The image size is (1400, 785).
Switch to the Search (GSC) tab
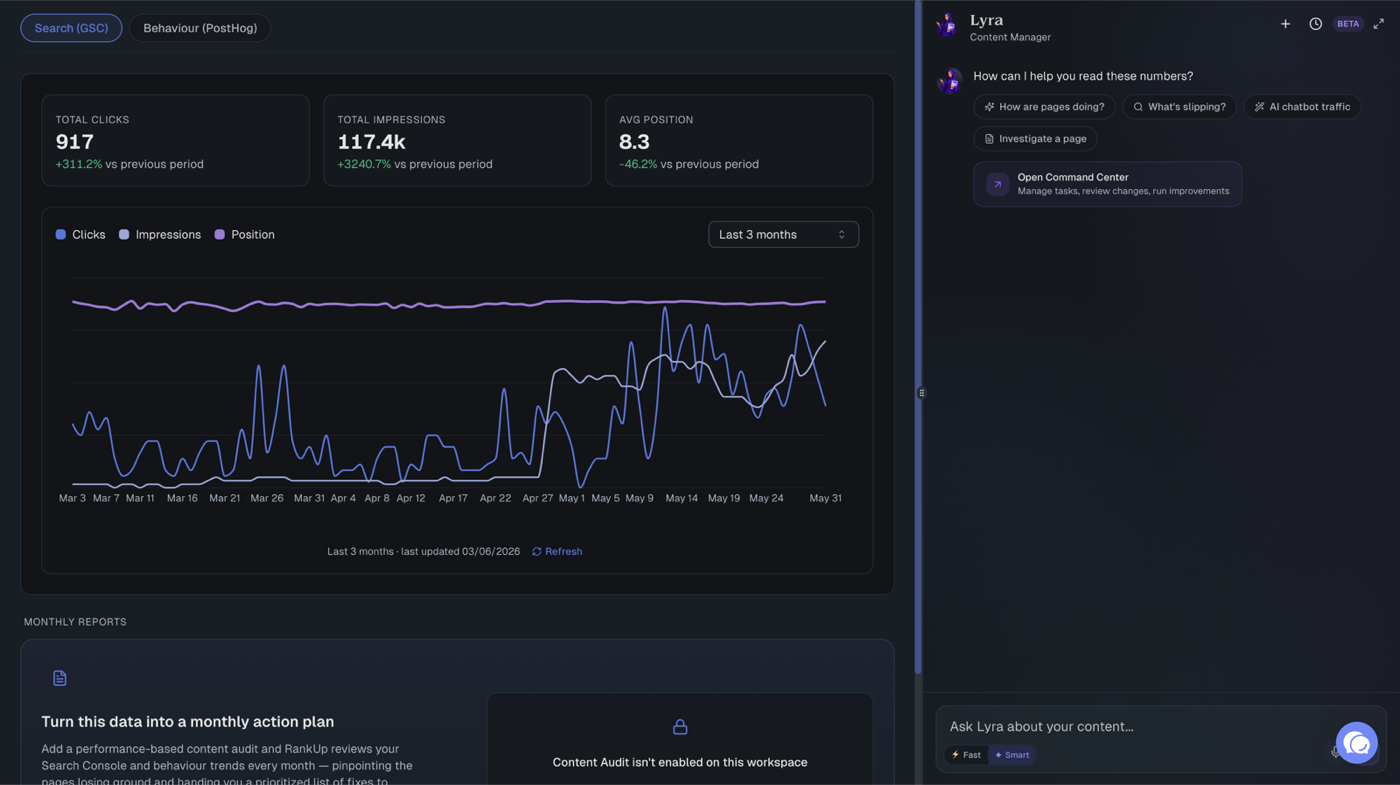pyautogui.click(x=71, y=28)
